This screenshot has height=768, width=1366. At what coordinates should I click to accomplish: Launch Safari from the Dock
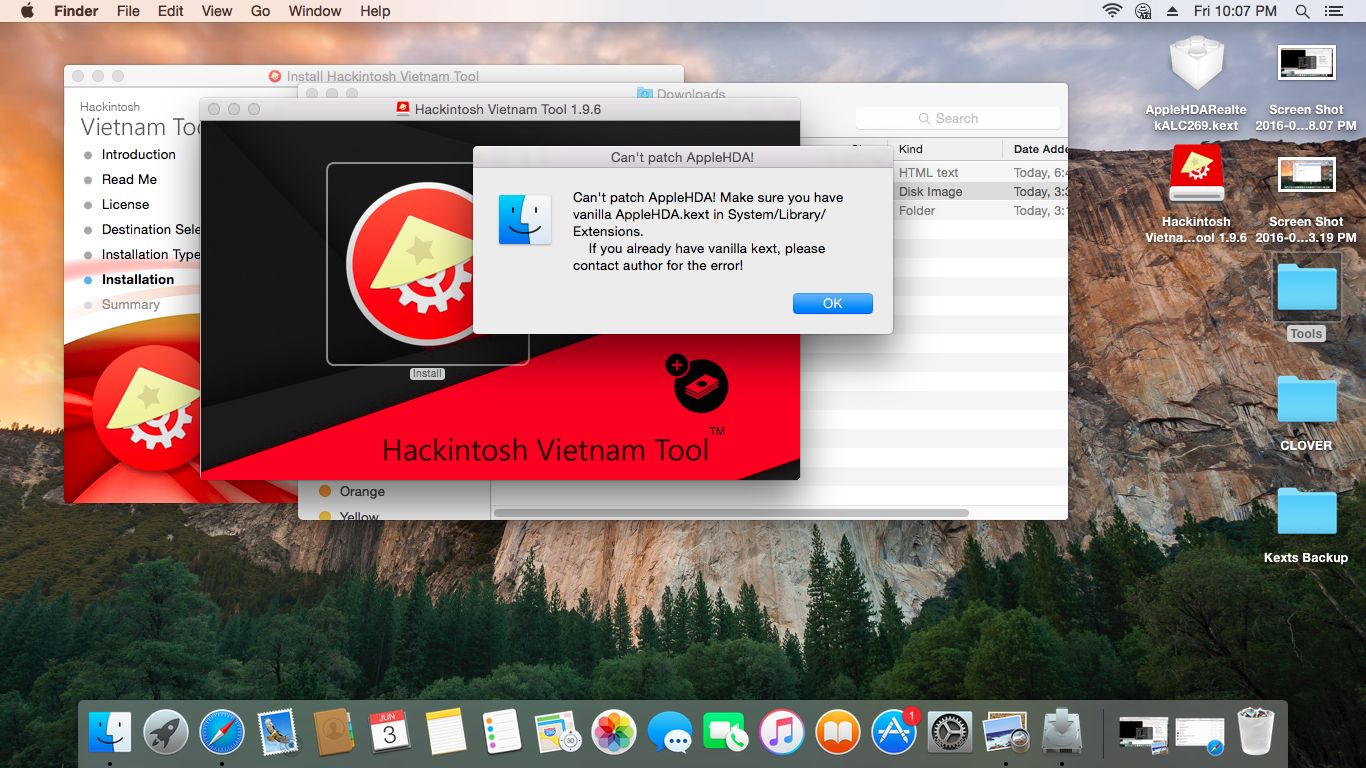pos(222,732)
